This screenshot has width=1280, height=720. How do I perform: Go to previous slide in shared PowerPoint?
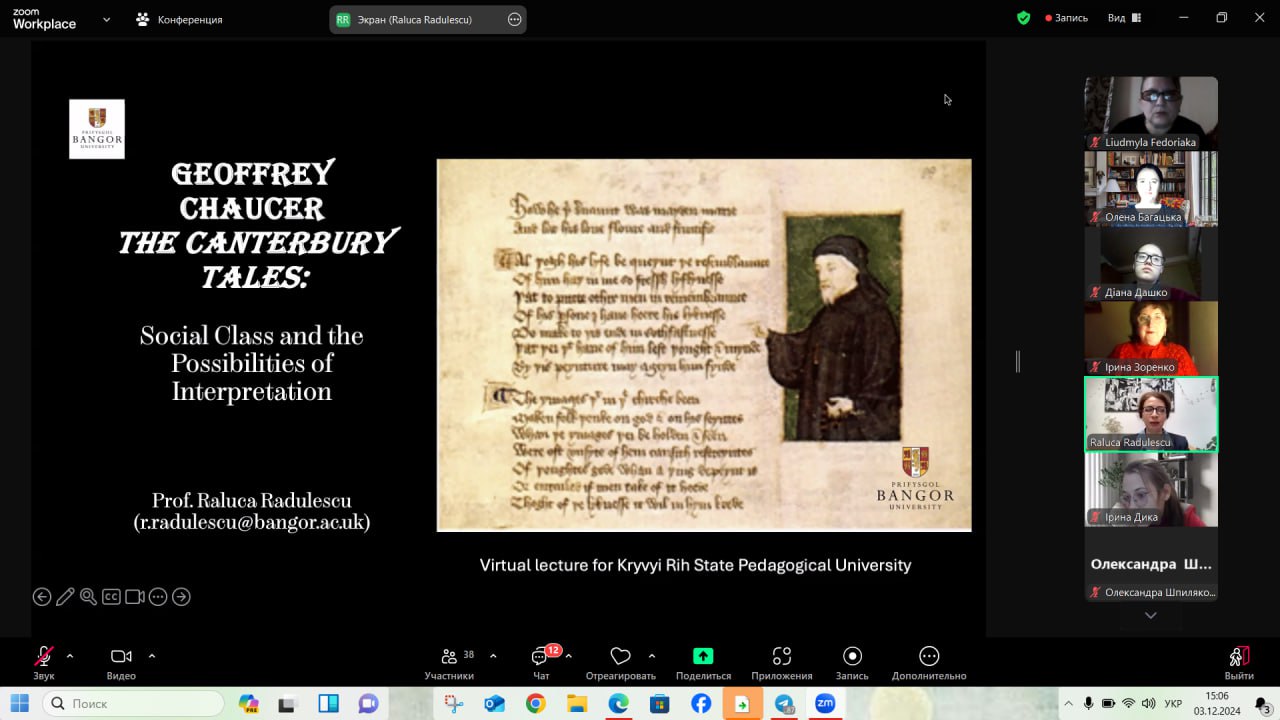pyautogui.click(x=42, y=597)
